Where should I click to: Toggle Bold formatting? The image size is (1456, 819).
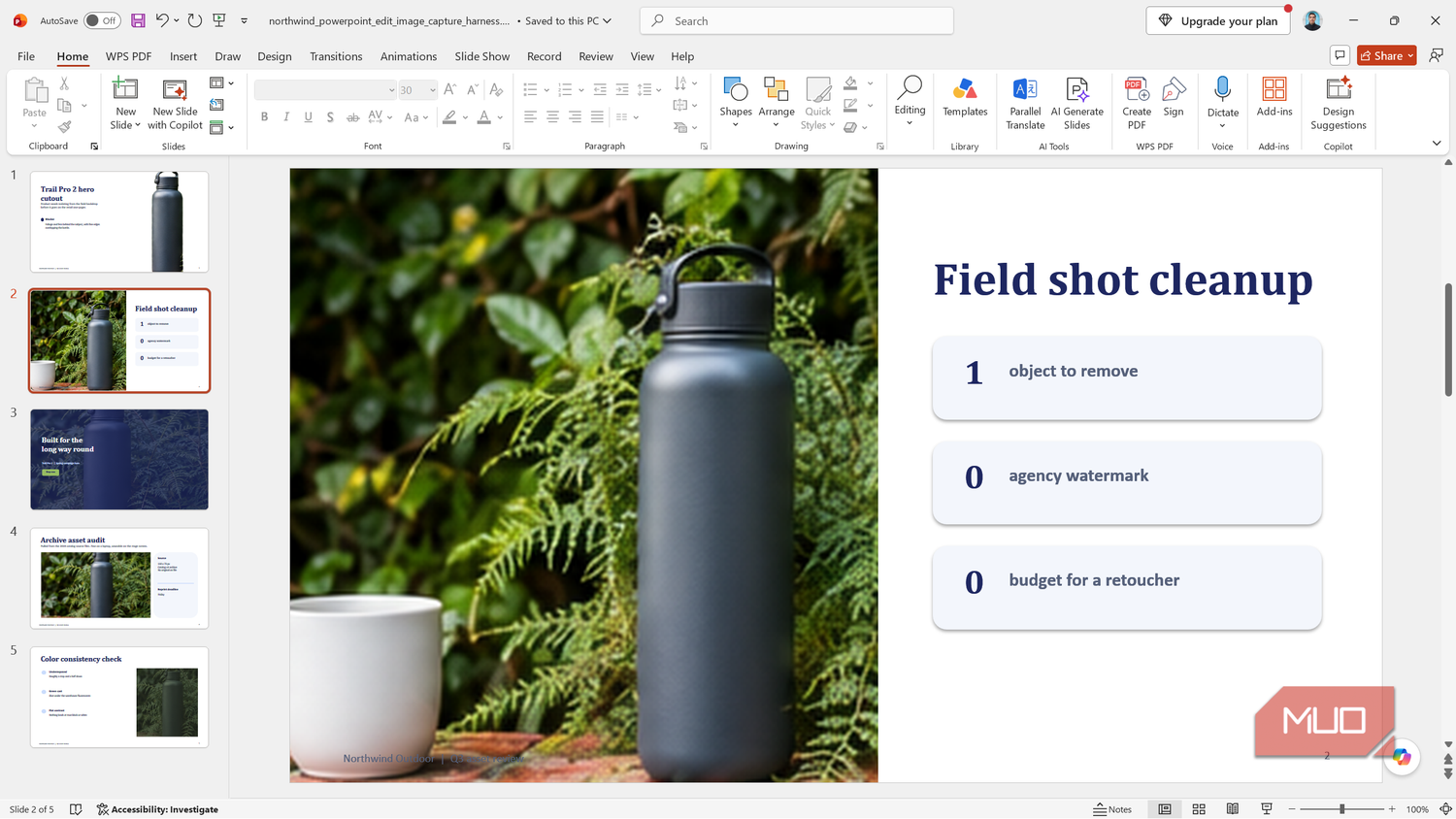pos(264,117)
